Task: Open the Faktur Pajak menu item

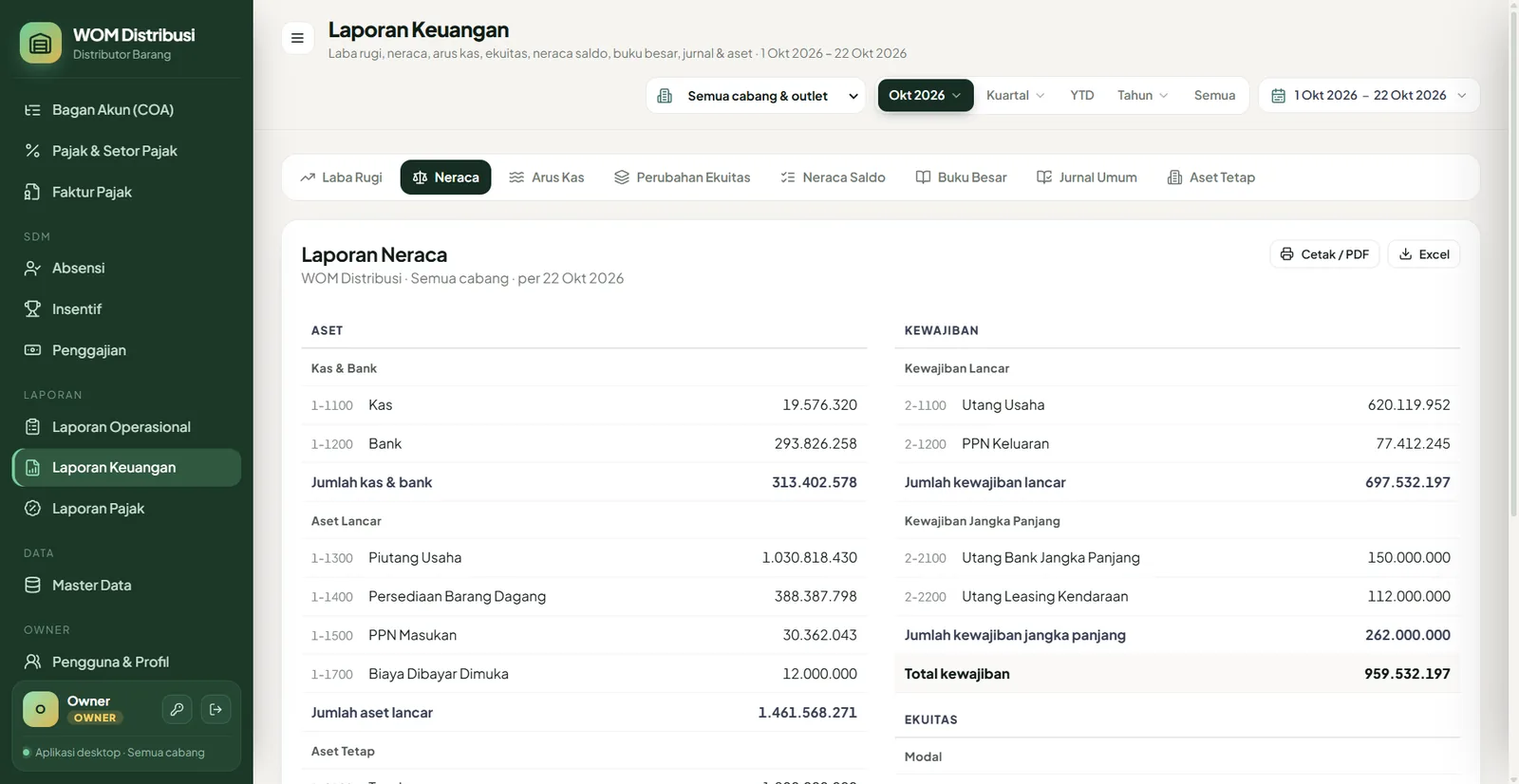Action: click(x=126, y=192)
